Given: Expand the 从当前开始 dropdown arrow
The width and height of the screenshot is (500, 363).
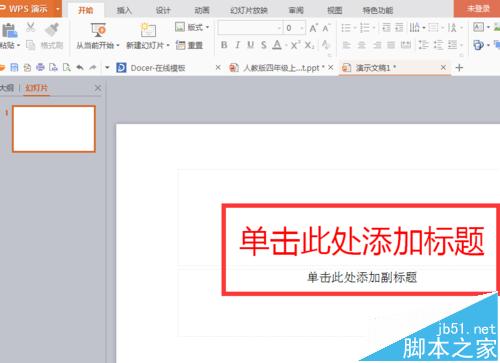Looking at the screenshot, I should point(118,45).
